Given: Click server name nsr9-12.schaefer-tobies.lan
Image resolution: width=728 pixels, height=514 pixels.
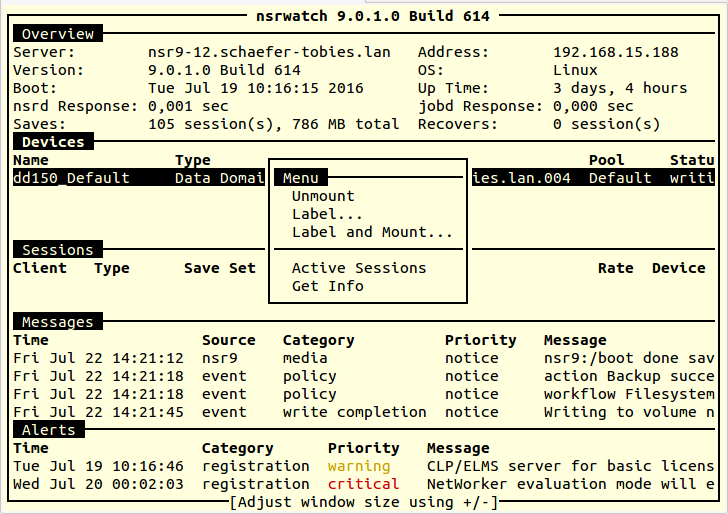Looking at the screenshot, I should [269, 52].
